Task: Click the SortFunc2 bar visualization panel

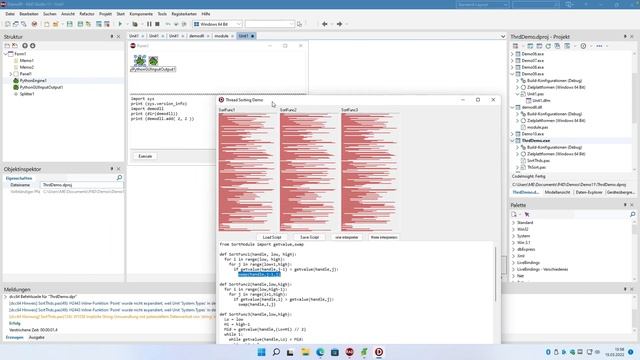Action: [309, 172]
